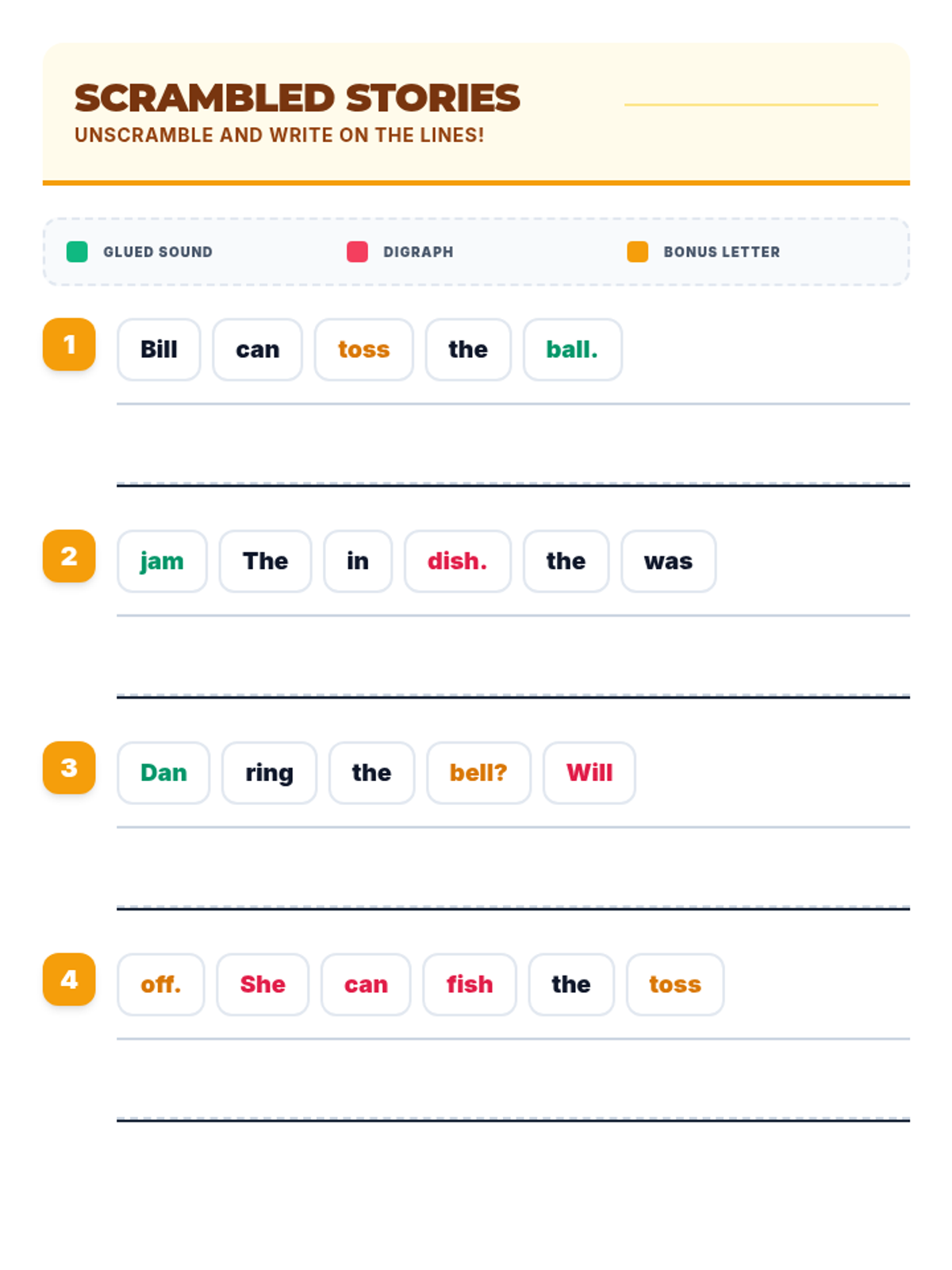Click the orange 'toss' chip in sentence 1
Viewport: 952px width, 1270px height.
[x=364, y=349]
